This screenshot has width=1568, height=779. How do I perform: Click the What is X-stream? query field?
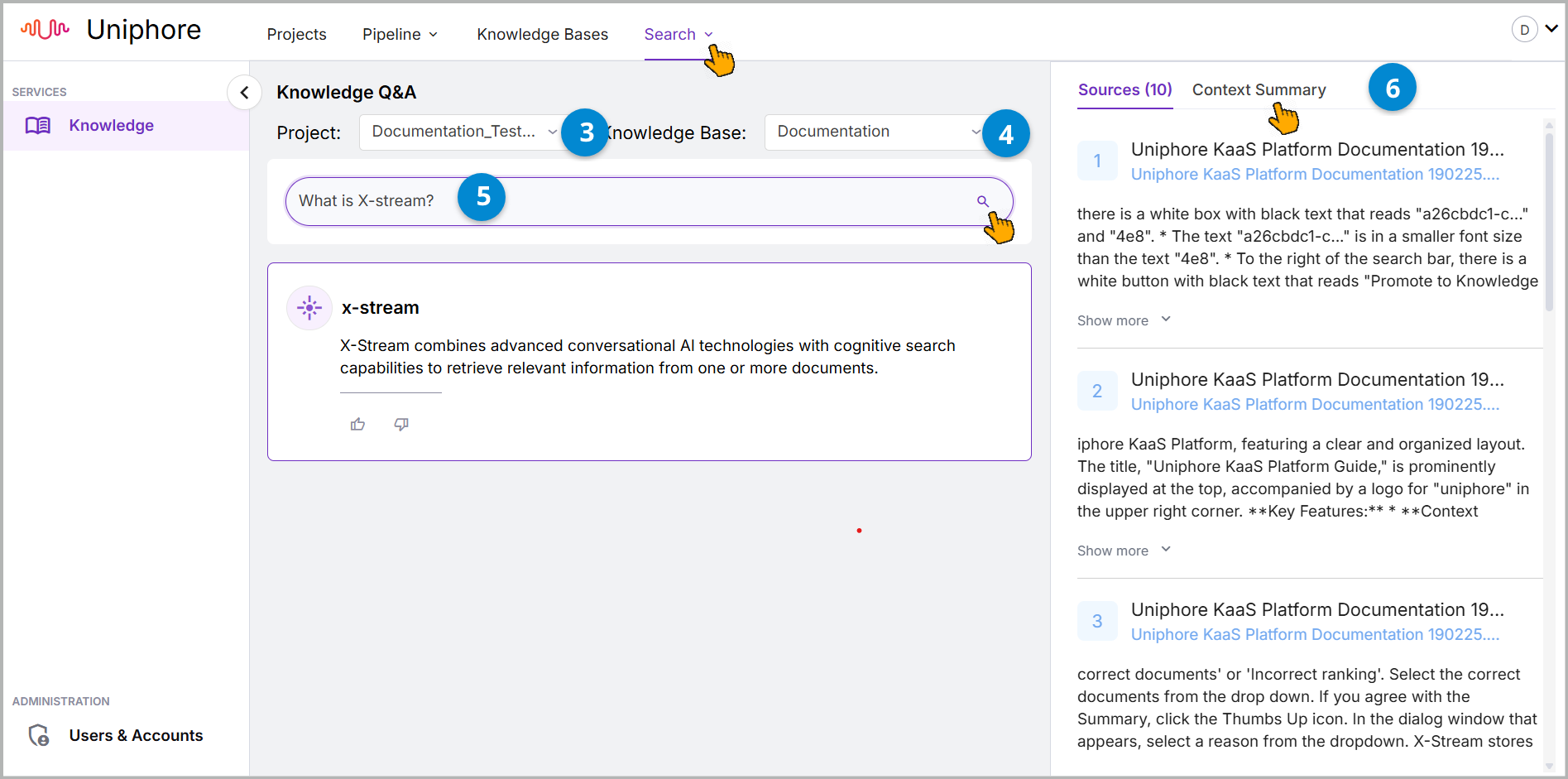650,201
